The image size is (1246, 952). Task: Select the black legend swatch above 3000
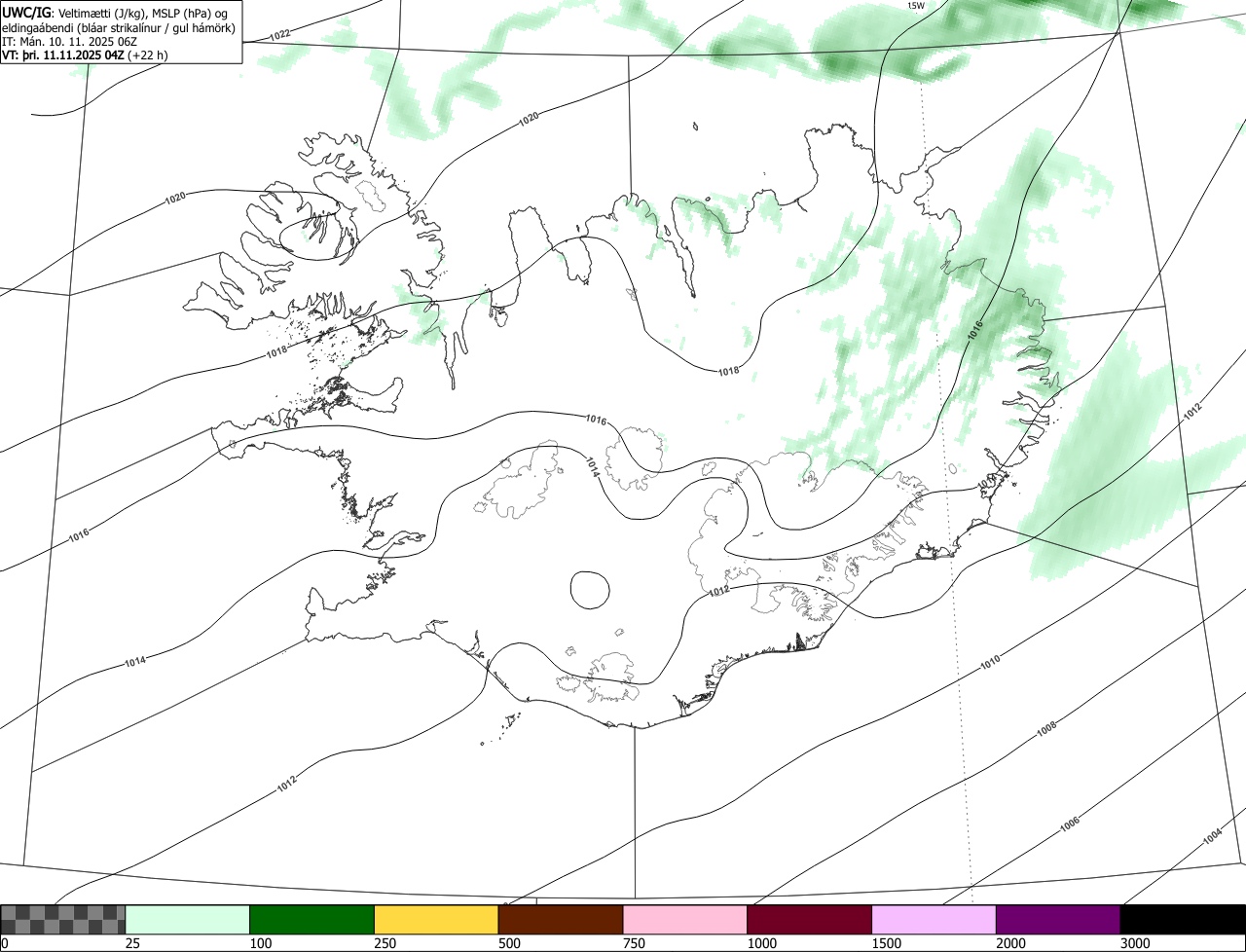[x=1183, y=919]
